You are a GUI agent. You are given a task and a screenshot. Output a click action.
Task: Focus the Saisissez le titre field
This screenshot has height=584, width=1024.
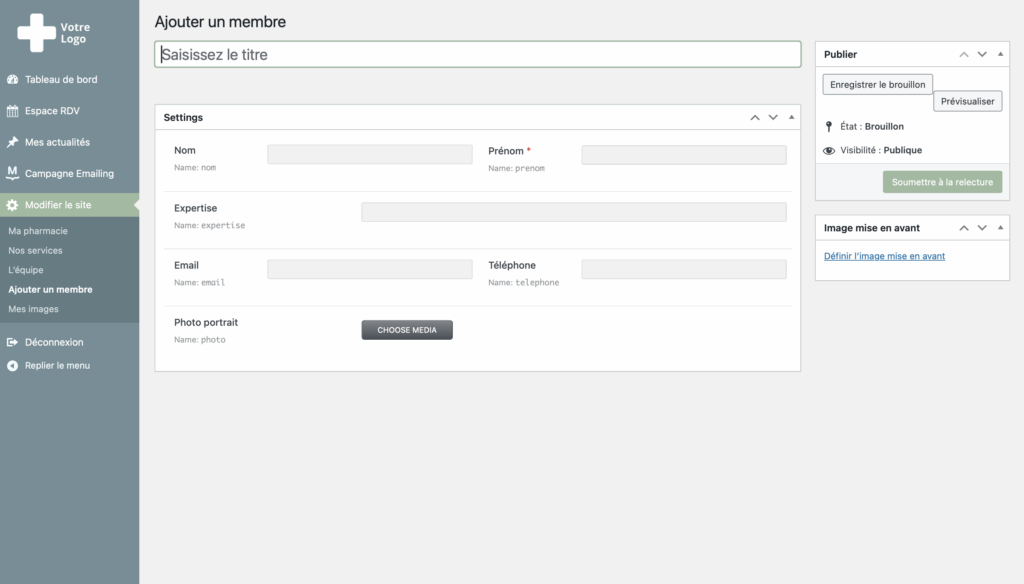coord(477,54)
